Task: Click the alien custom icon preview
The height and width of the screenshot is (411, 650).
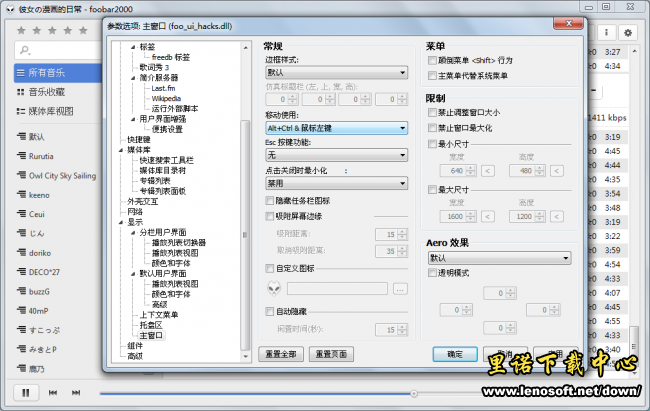Action: 274,288
